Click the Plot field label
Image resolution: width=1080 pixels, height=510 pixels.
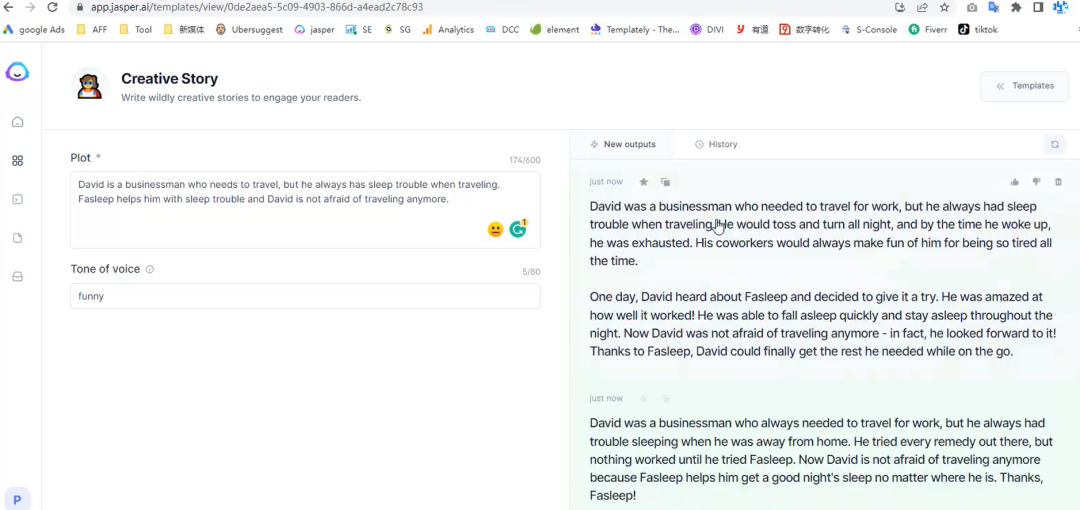tap(81, 158)
